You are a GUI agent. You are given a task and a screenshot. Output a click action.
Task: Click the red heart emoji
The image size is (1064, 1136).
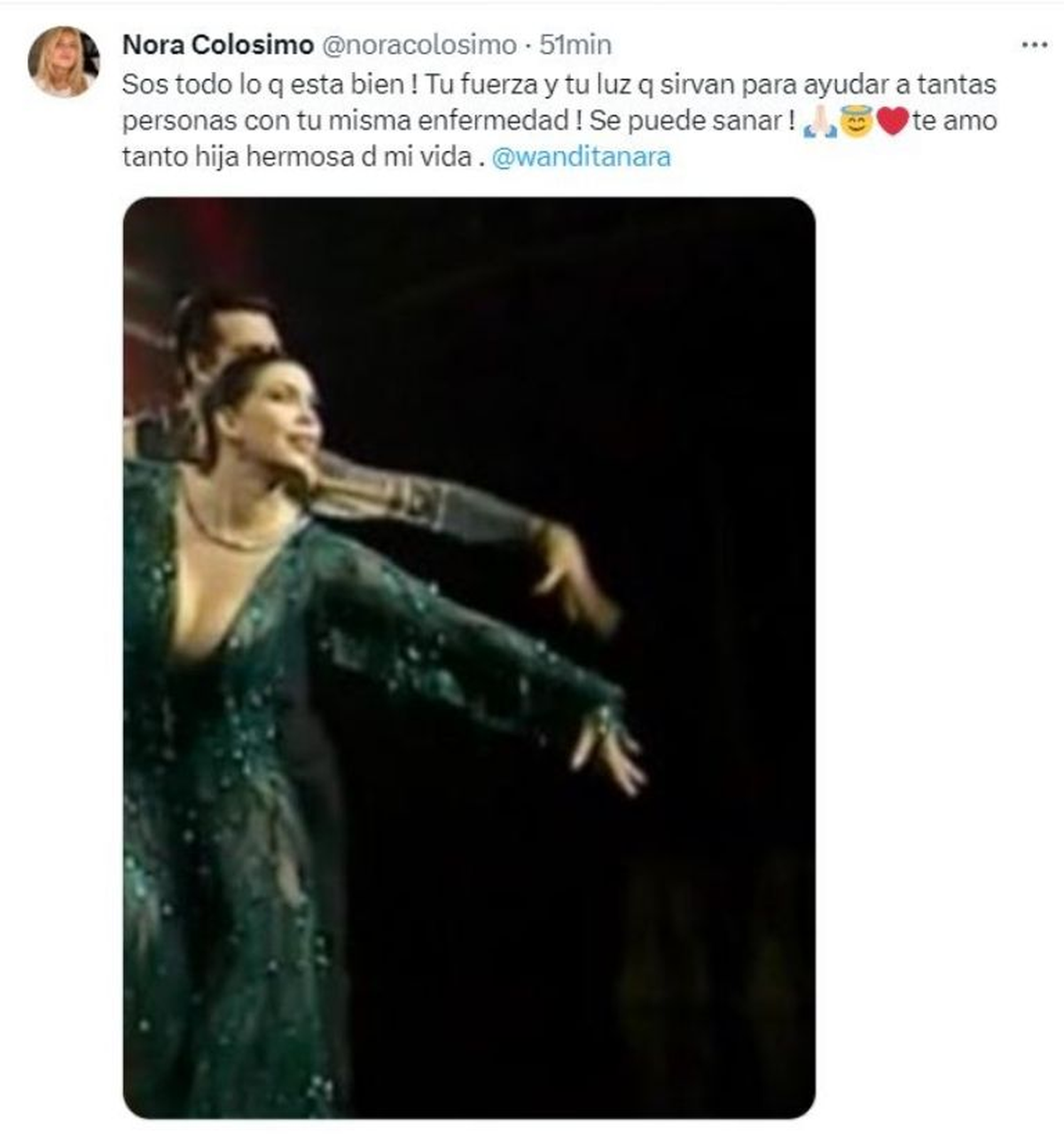[x=892, y=121]
